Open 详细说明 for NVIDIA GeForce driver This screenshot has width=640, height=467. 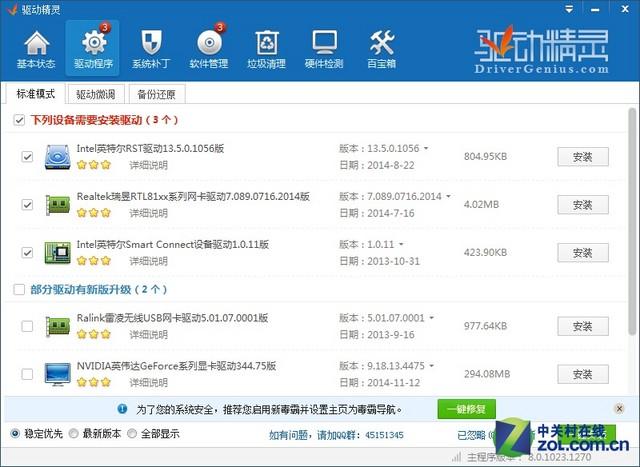pos(149,382)
